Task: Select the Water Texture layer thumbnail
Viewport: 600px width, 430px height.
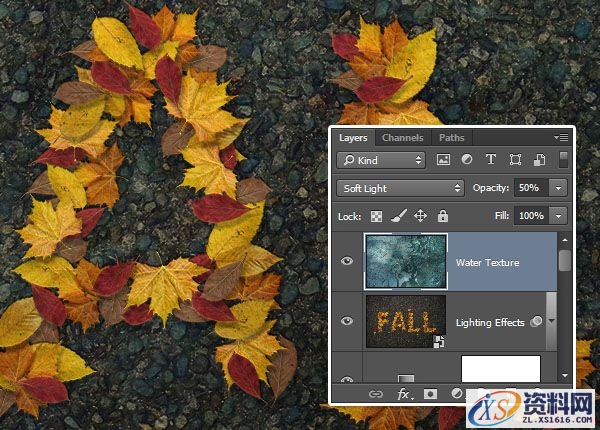Action: (x=406, y=262)
